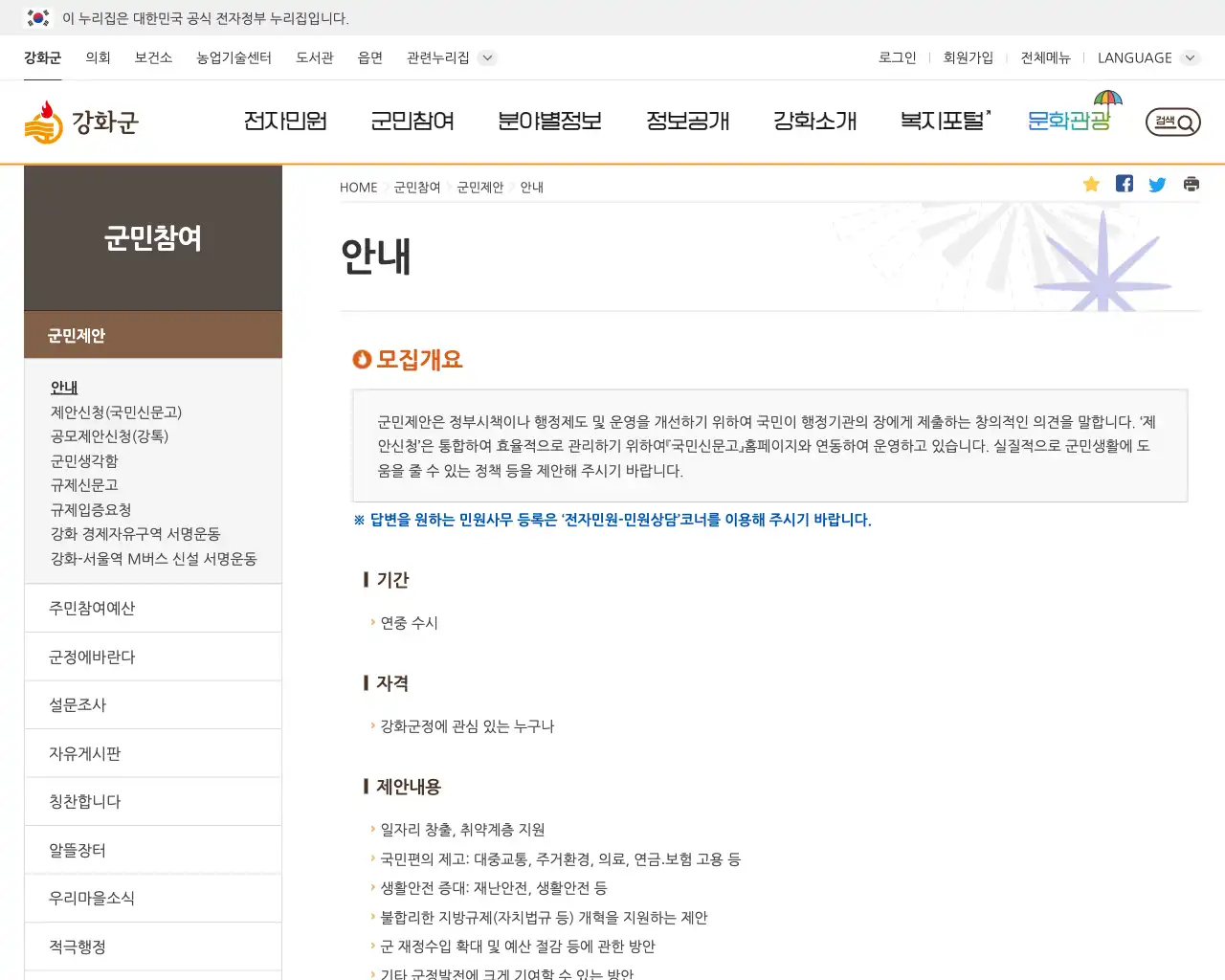Share the page on Twitter

pos(1157,184)
